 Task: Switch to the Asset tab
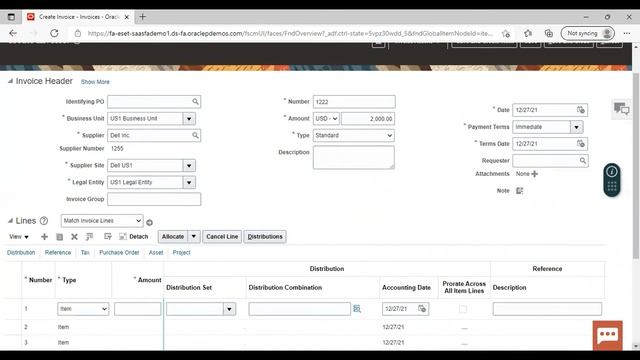[x=156, y=253]
